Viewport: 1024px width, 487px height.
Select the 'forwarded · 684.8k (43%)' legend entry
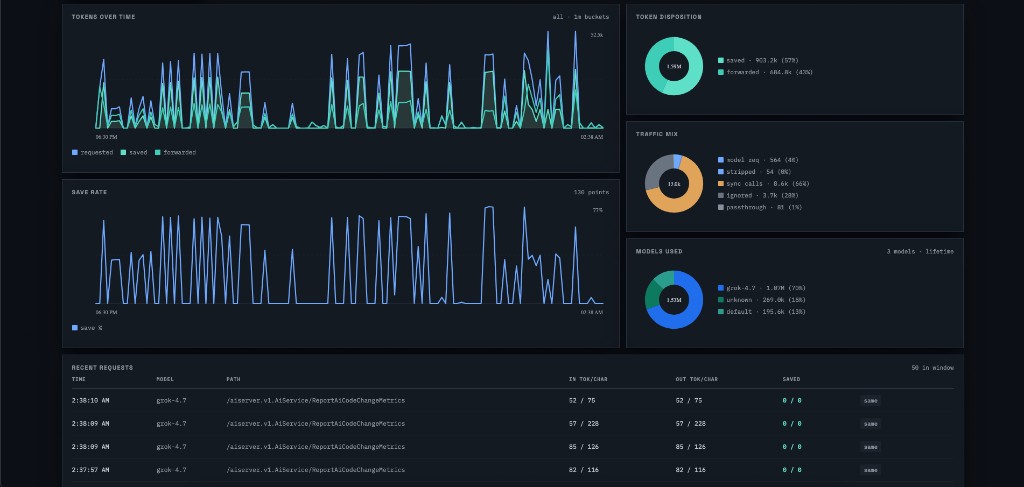point(765,72)
